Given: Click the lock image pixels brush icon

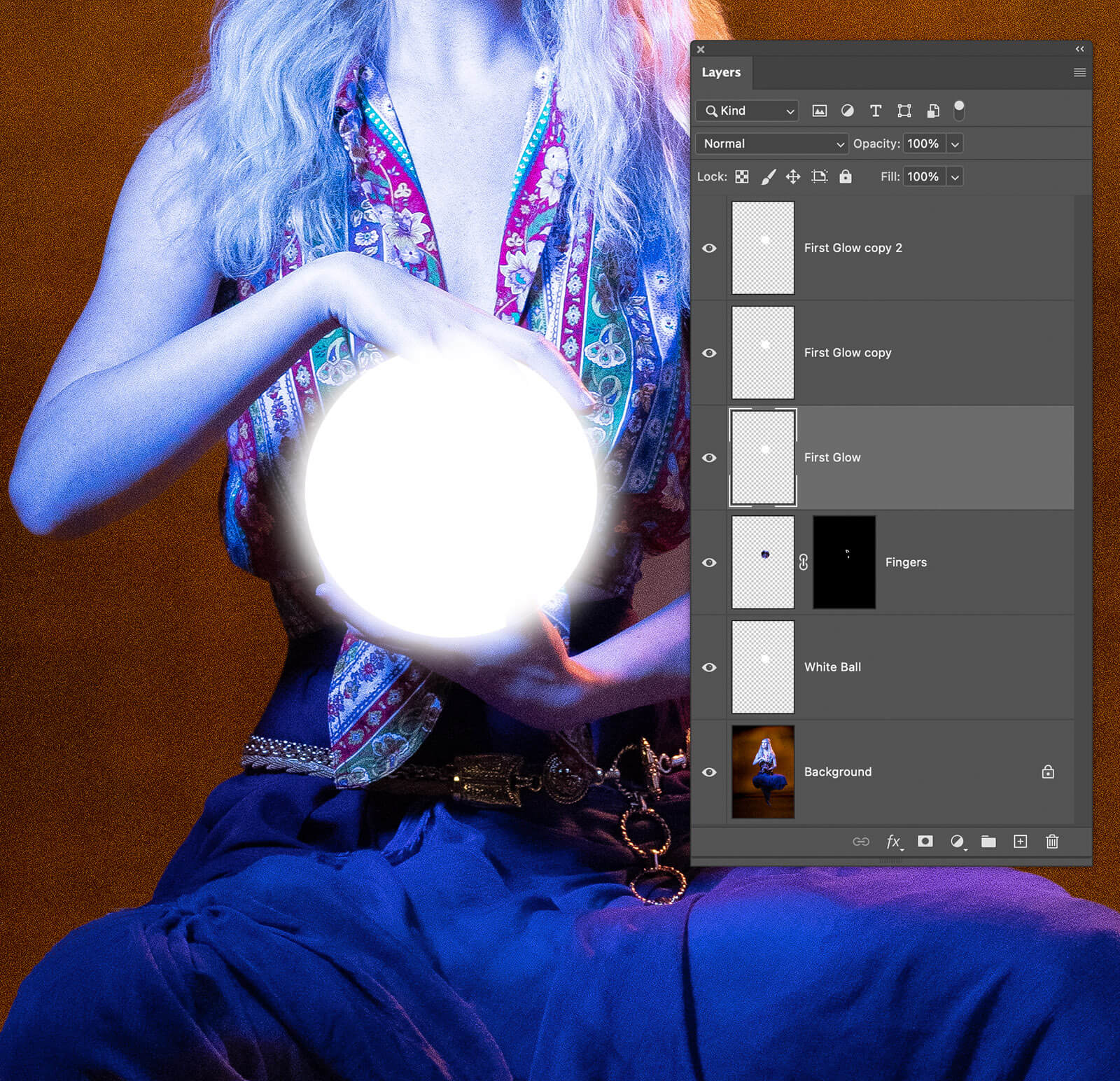Looking at the screenshot, I should click(x=768, y=177).
